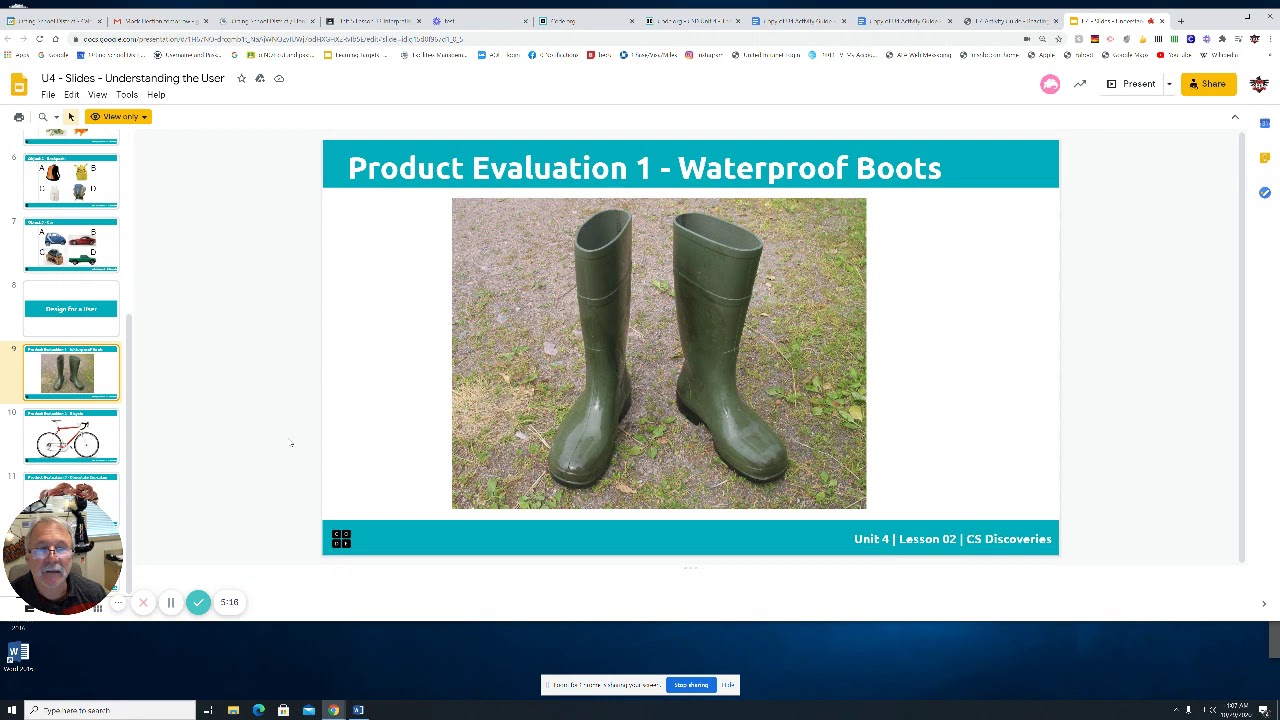
Task: Launch Microsoft Edge from the taskbar
Action: point(258,710)
